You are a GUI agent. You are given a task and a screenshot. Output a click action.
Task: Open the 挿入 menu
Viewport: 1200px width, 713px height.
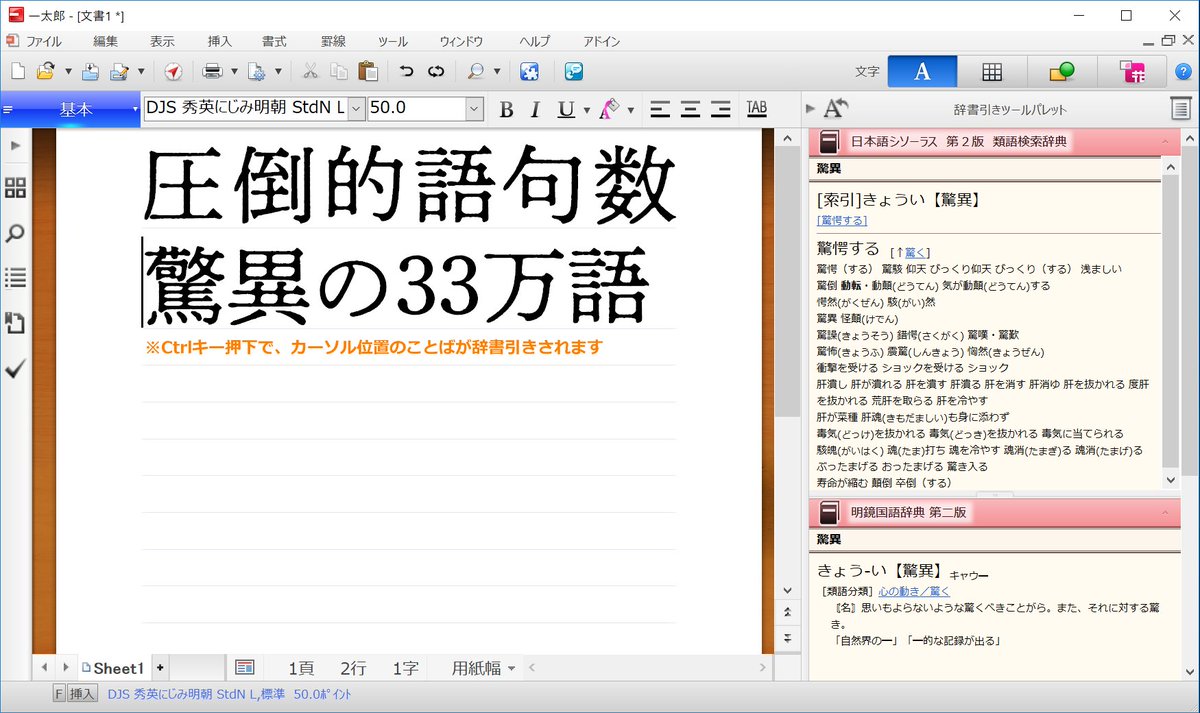219,41
